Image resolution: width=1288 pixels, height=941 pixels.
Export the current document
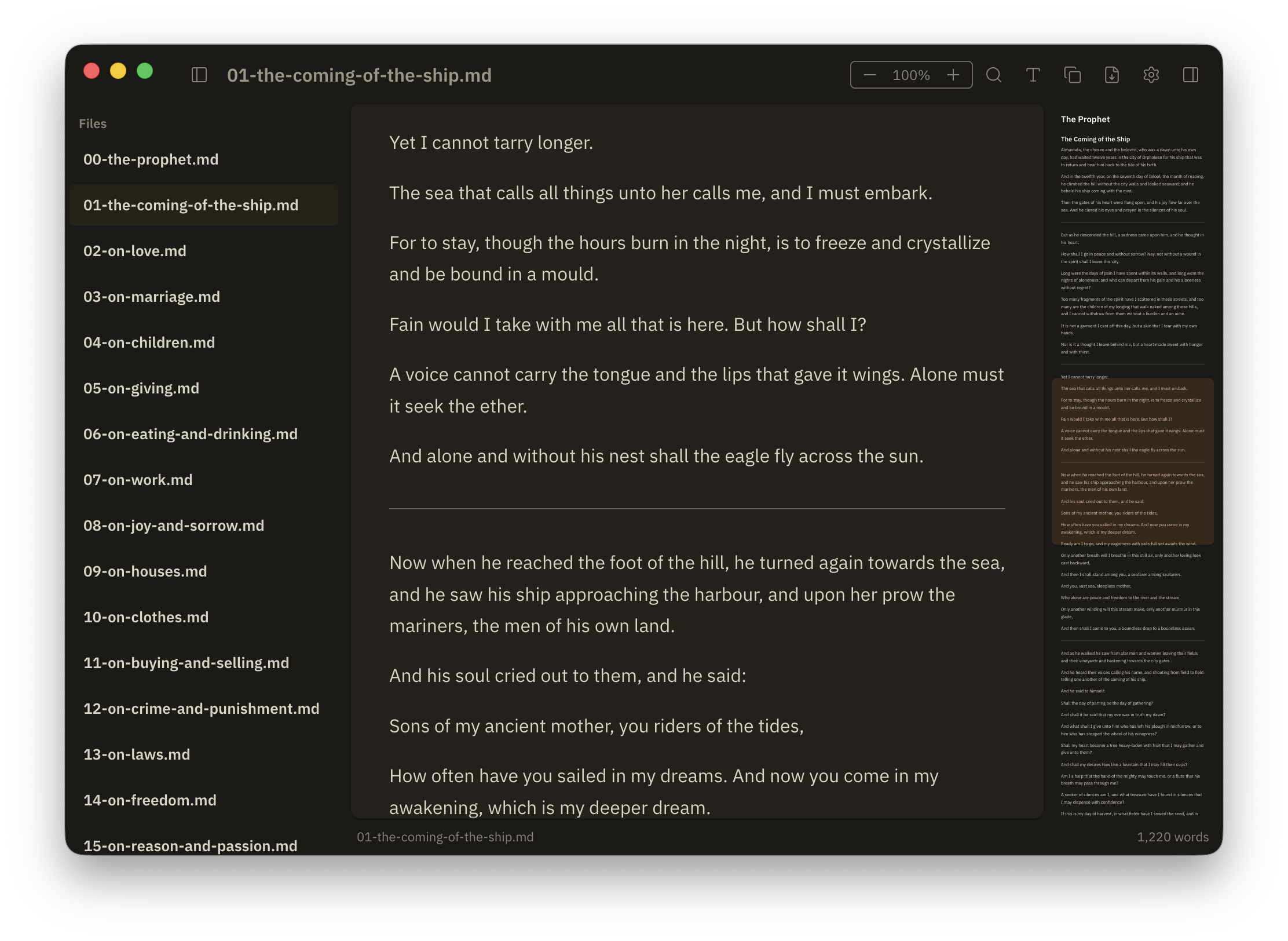1111,75
